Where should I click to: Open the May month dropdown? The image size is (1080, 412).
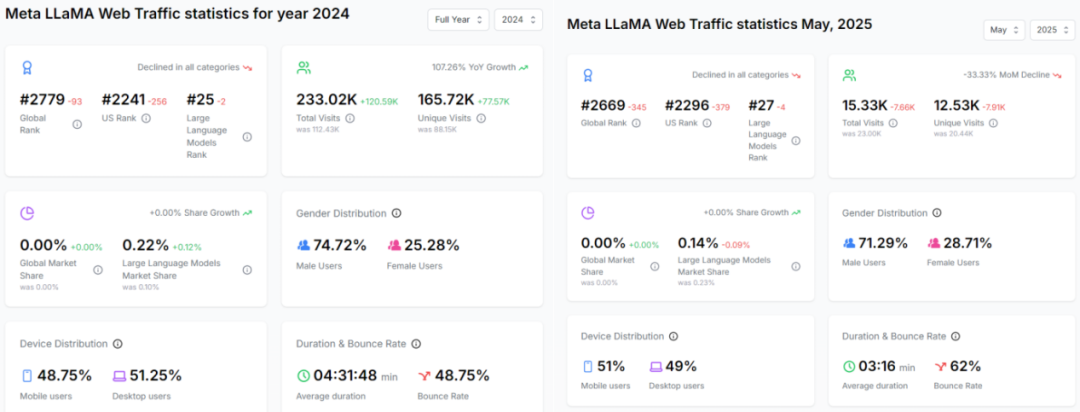point(1004,30)
